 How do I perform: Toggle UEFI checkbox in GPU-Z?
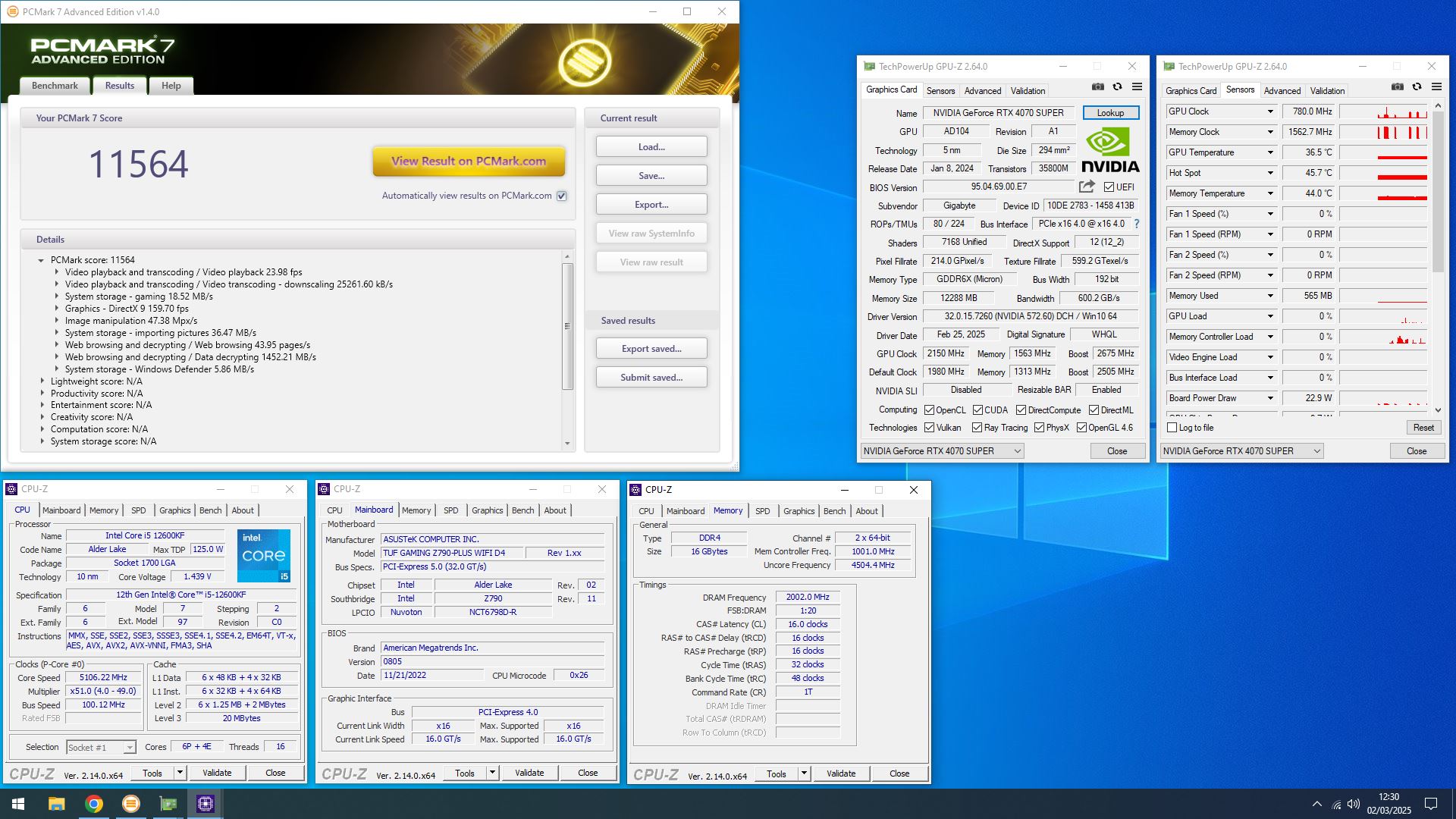pyautogui.click(x=1109, y=187)
